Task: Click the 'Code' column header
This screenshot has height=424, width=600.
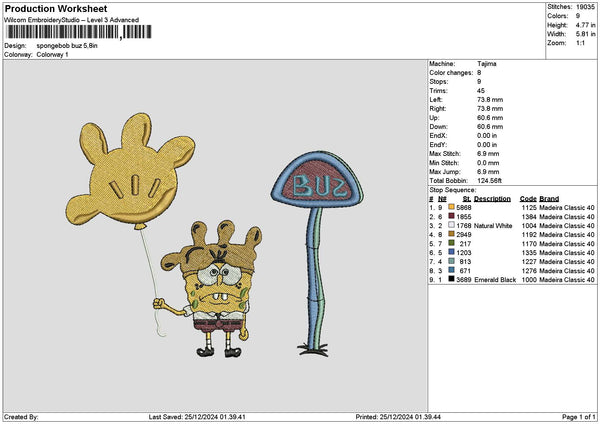Action: [528, 199]
